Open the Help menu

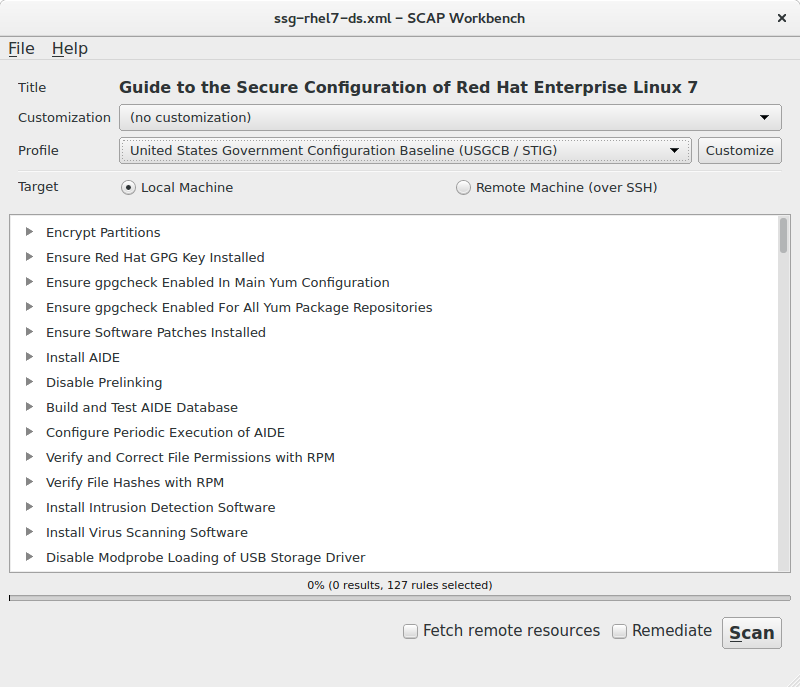pyautogui.click(x=70, y=48)
